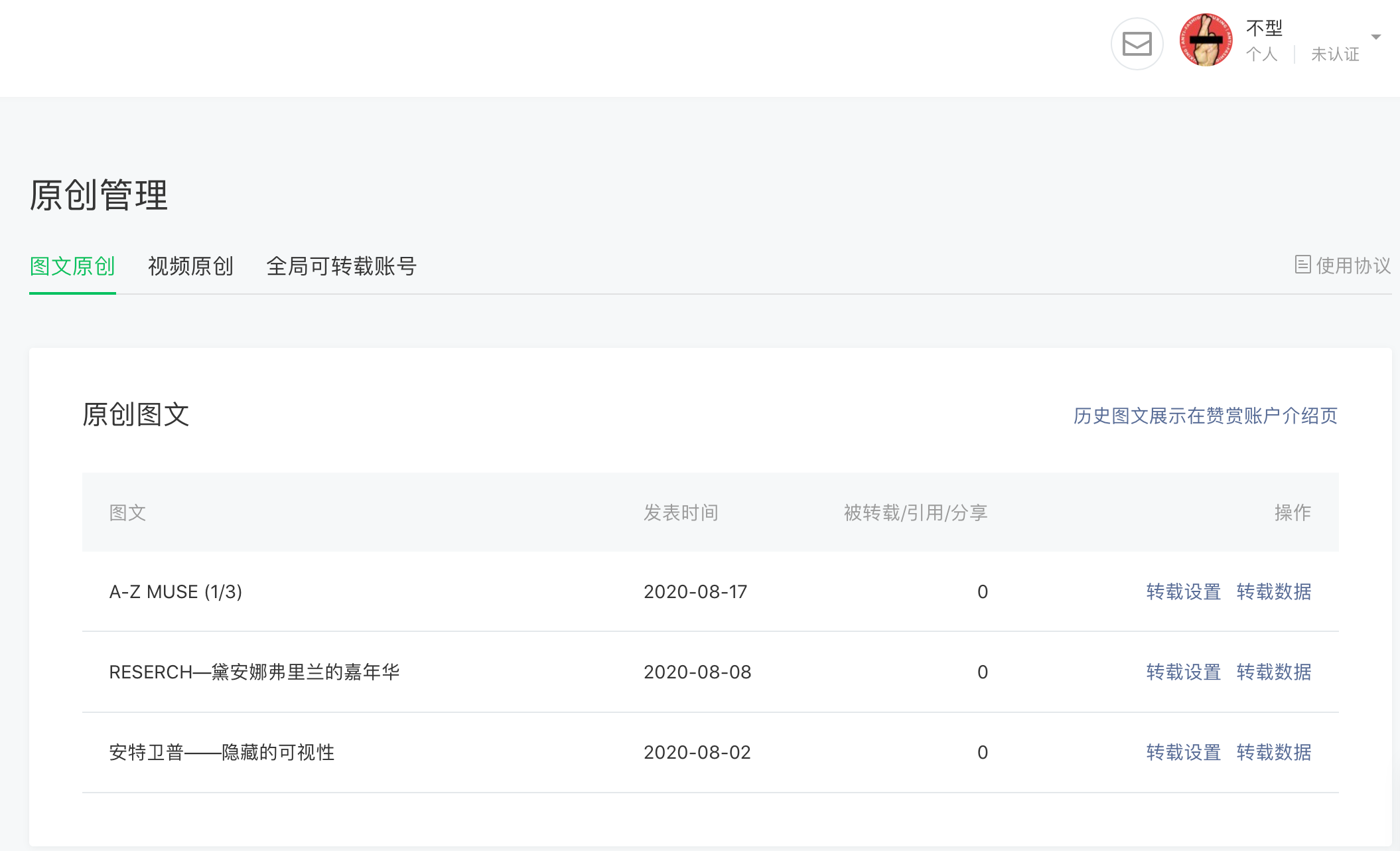This screenshot has height=851, width=1400.
Task: Switch to the 全局可转载账号 tab
Action: [x=341, y=266]
